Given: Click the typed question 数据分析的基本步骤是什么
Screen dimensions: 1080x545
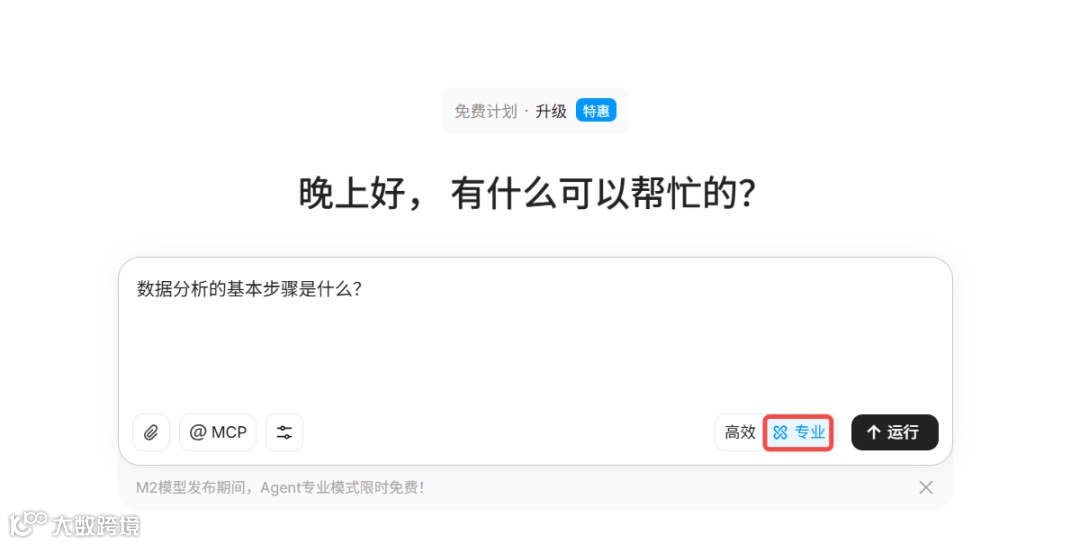Looking at the screenshot, I should tap(249, 289).
